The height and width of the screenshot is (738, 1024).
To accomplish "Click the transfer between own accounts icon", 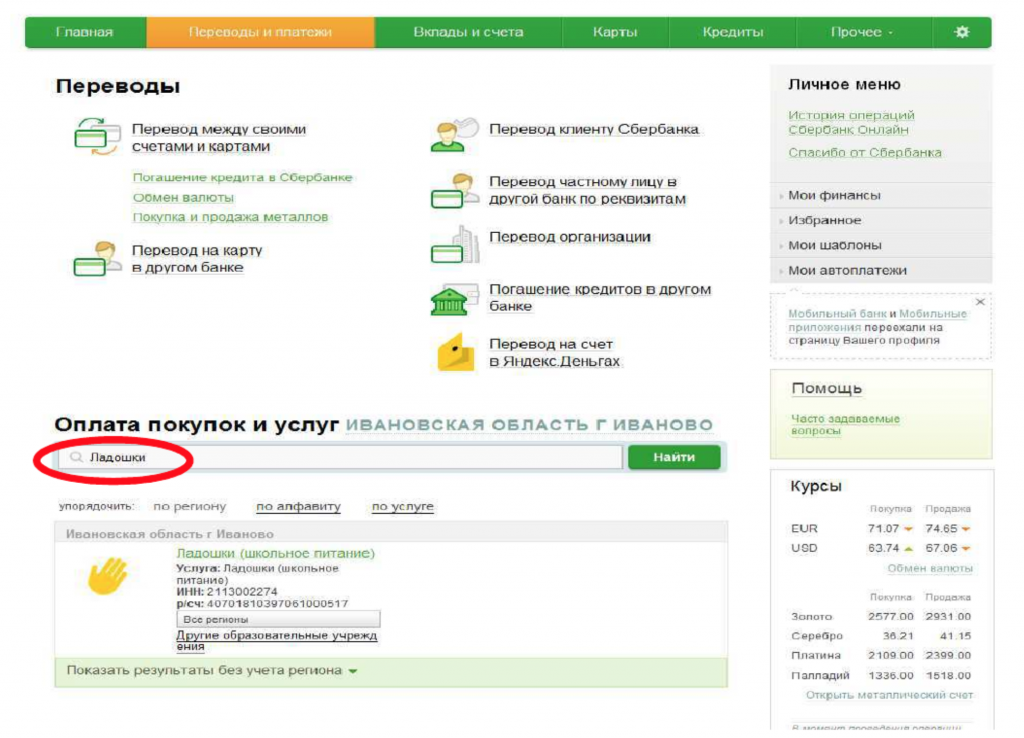I will pyautogui.click(x=97, y=136).
